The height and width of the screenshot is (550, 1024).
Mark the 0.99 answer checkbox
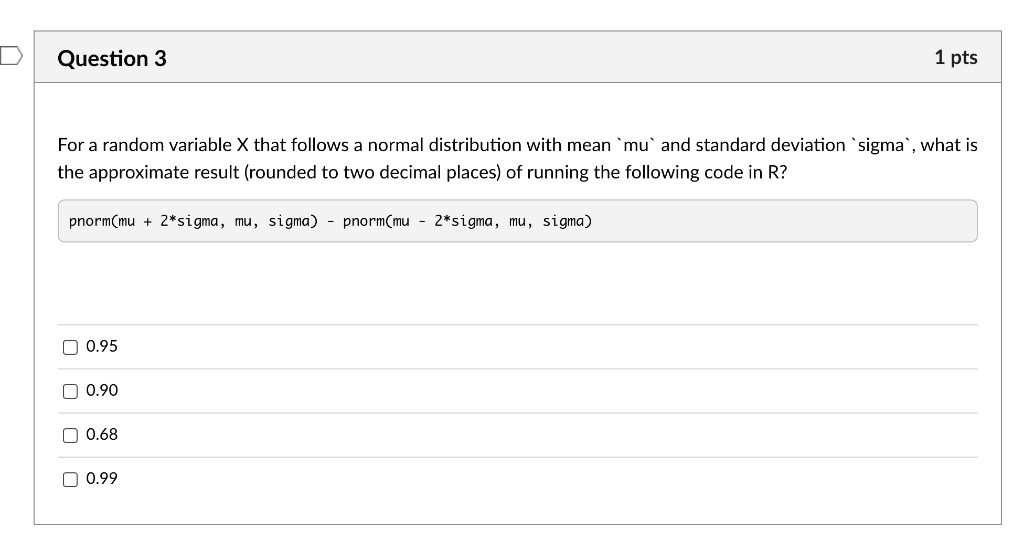tap(70, 479)
